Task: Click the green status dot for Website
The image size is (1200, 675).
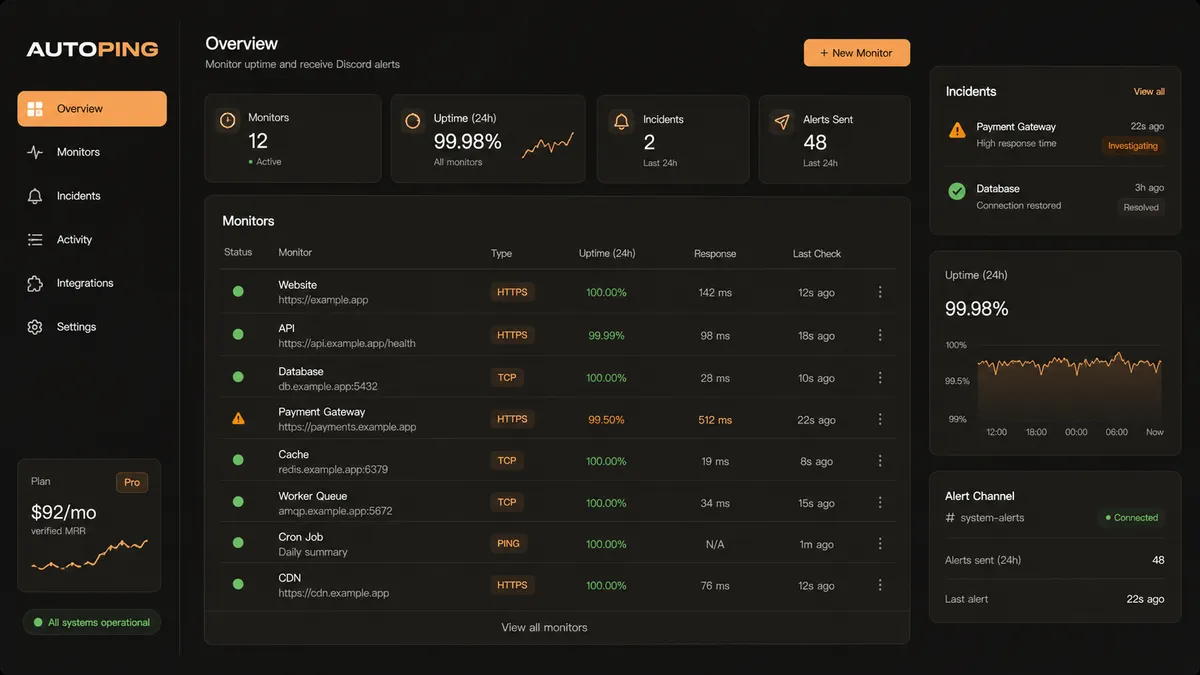Action: tap(238, 292)
